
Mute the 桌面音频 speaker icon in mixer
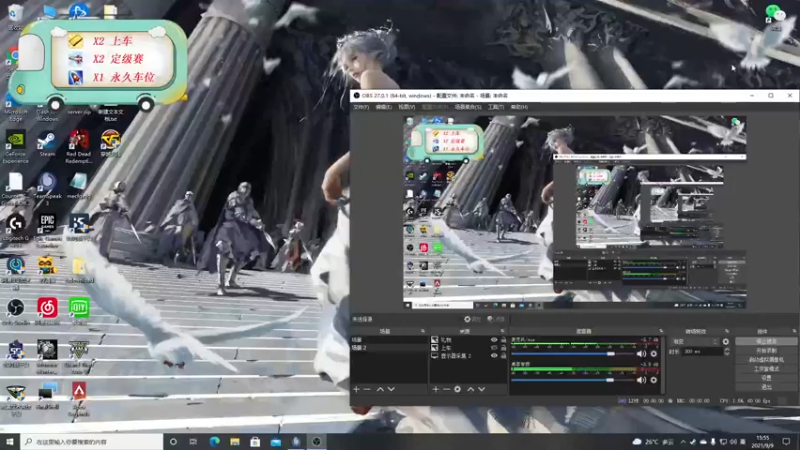(x=641, y=380)
